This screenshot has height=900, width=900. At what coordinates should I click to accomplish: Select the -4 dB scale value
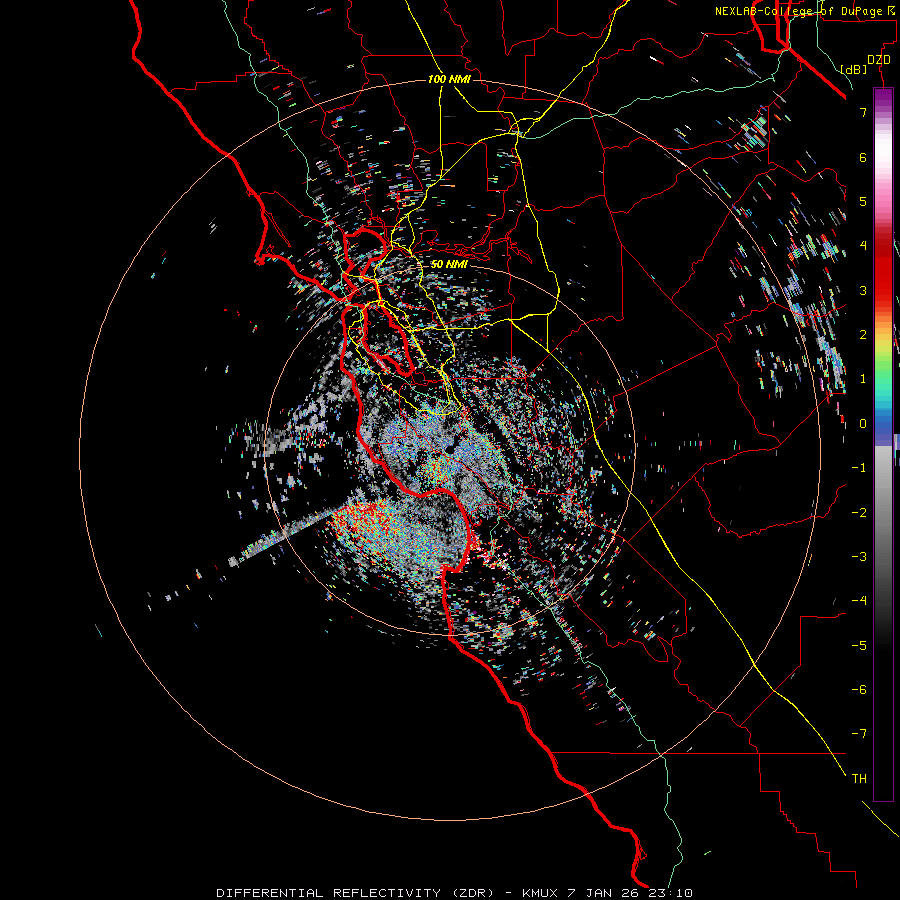tap(859, 601)
